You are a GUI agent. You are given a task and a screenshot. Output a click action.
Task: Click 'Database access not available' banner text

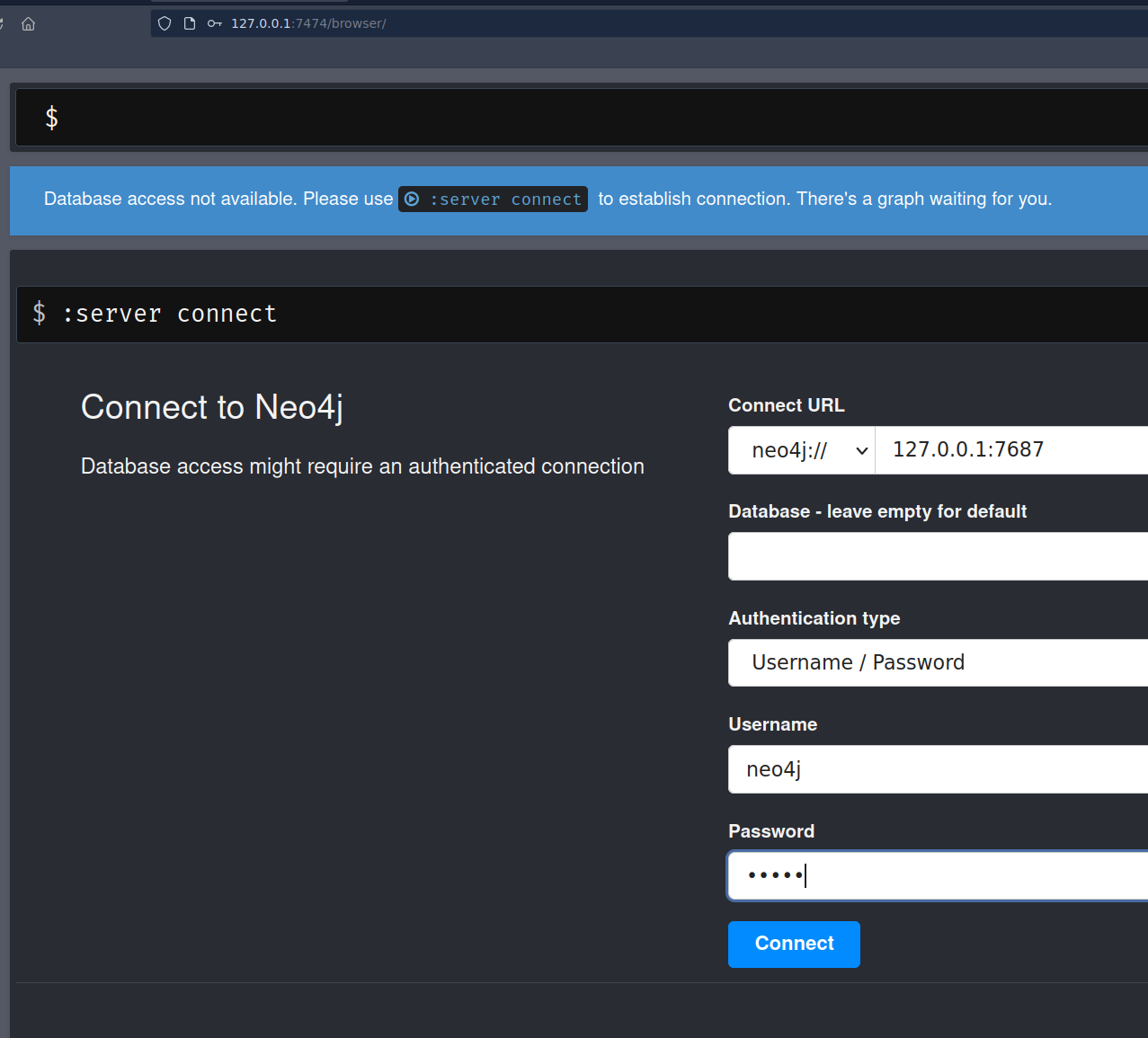pyautogui.click(x=218, y=199)
